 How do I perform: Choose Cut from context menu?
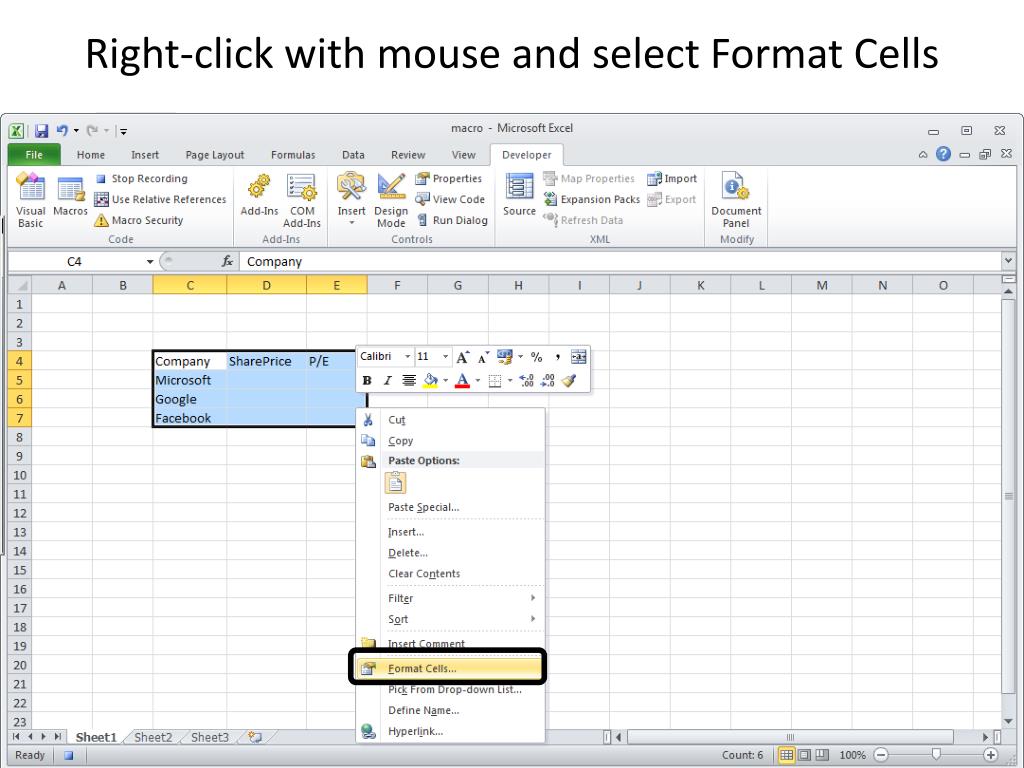point(451,420)
